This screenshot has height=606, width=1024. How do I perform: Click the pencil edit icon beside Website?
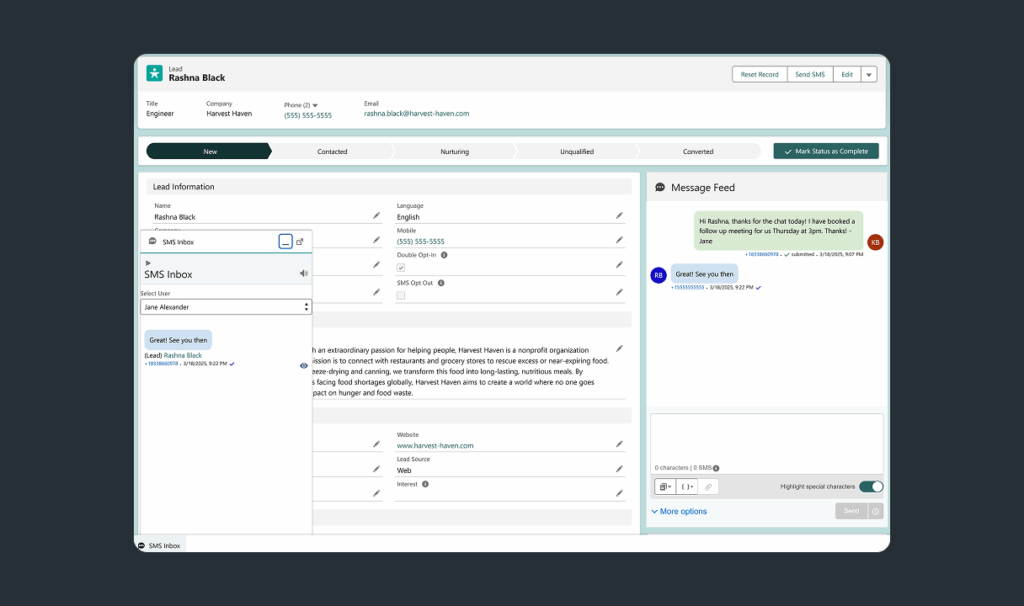click(619, 443)
